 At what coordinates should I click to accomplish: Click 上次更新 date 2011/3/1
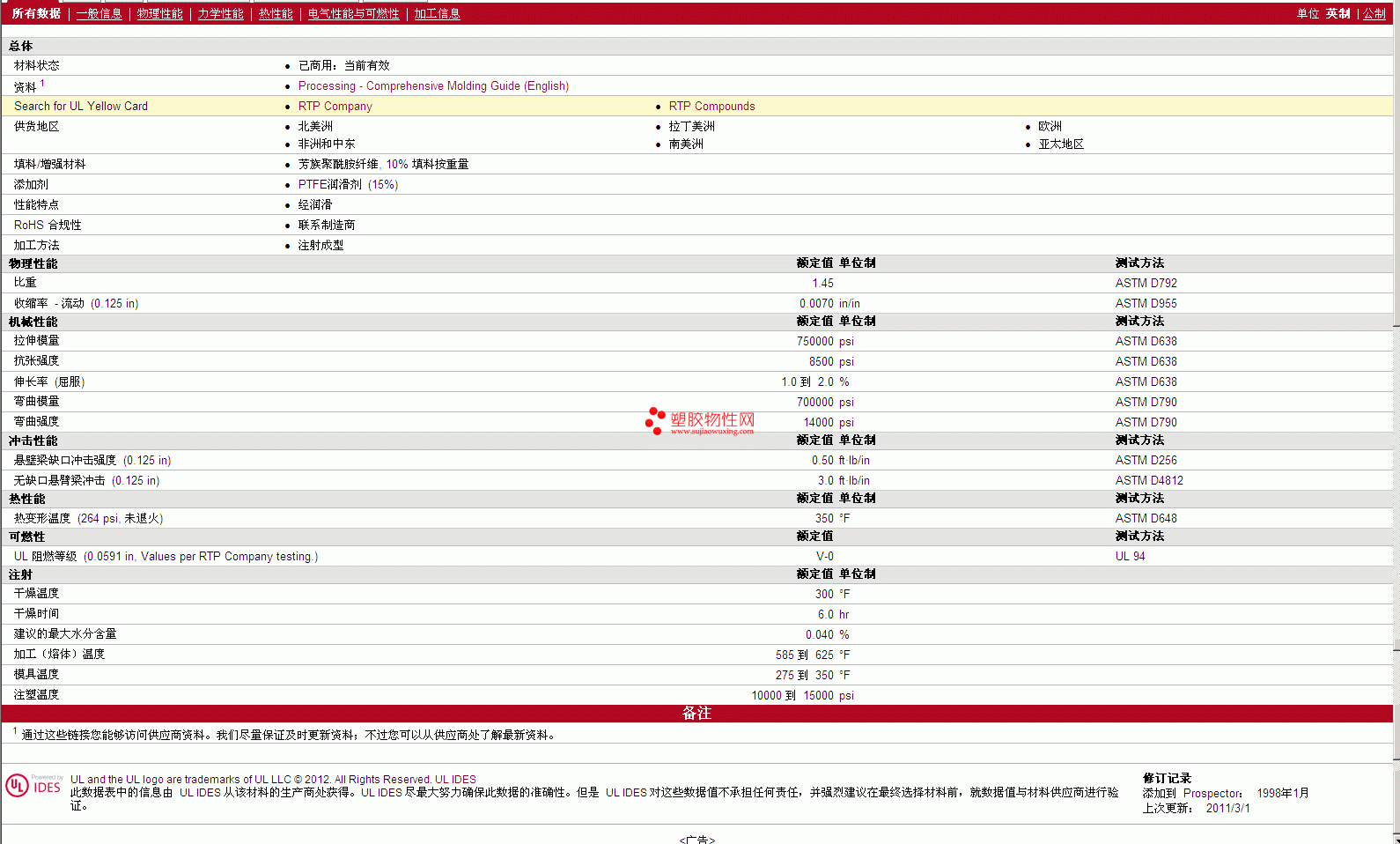click(1227, 809)
